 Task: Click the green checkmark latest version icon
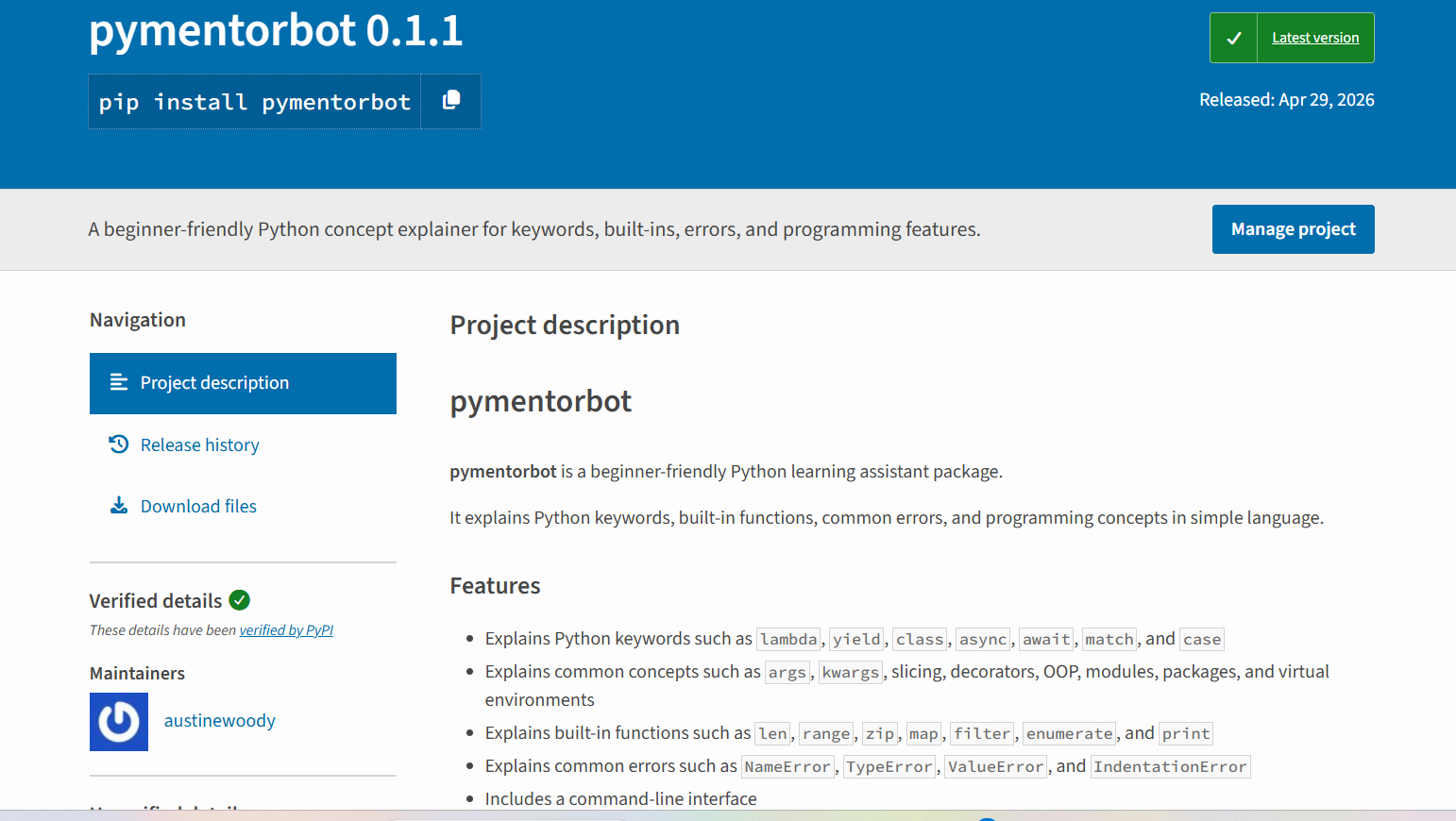1234,38
